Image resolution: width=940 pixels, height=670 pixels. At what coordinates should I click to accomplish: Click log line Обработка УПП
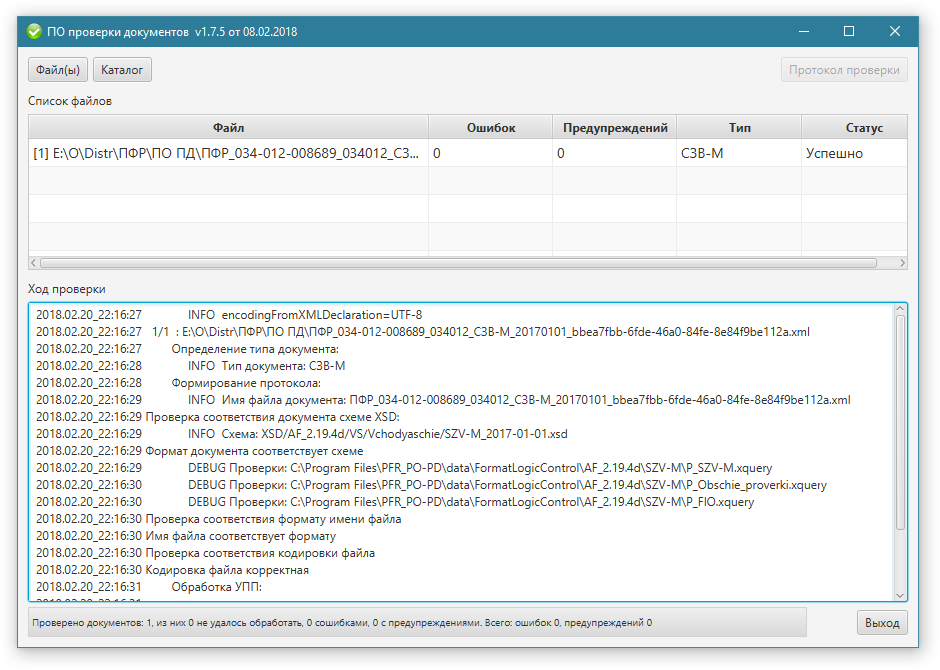coord(149,587)
